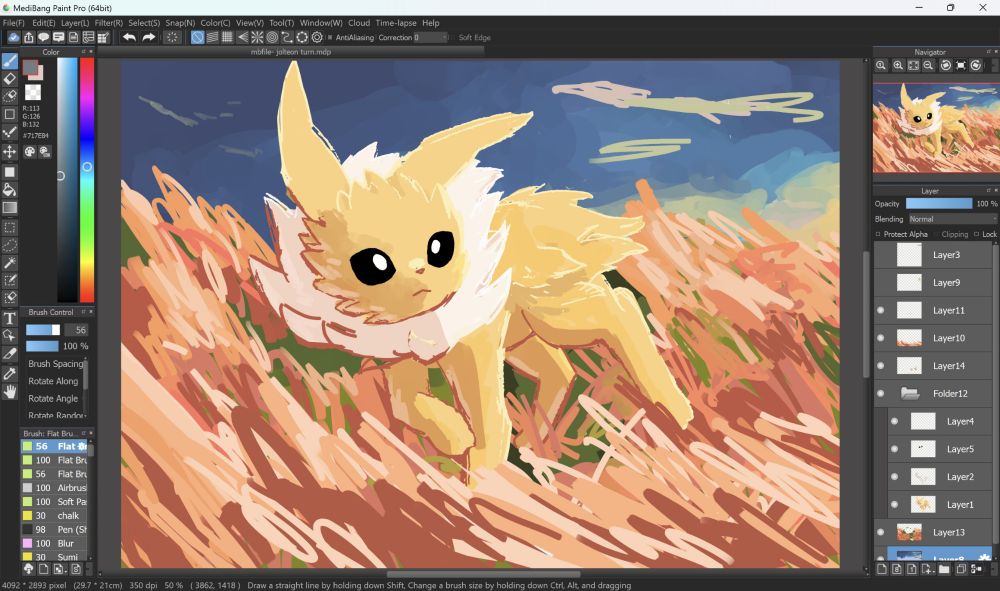This screenshot has height=591, width=1000.
Task: Open the Time-lapse menu
Action: (x=395, y=23)
